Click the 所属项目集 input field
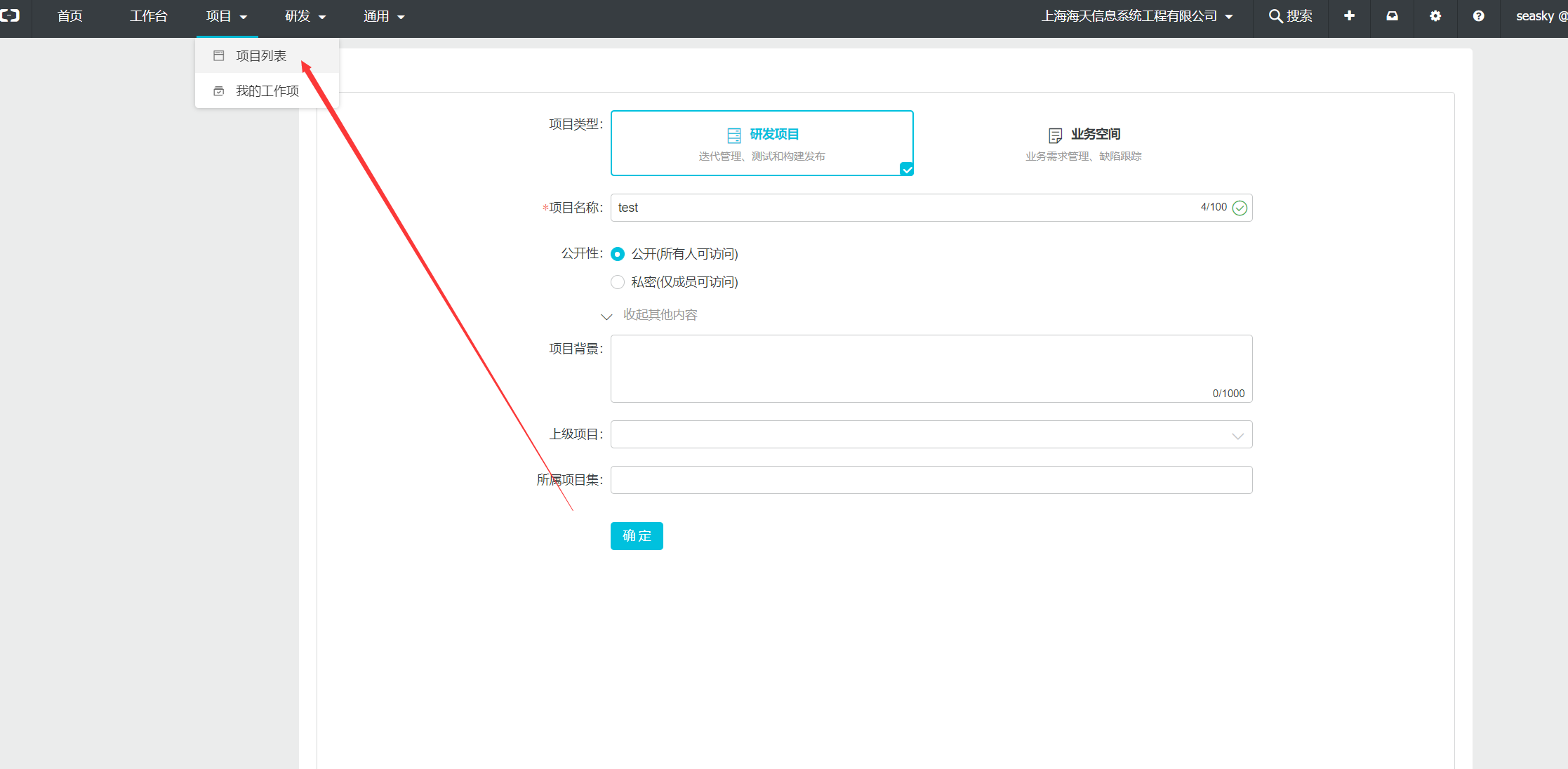 point(931,480)
